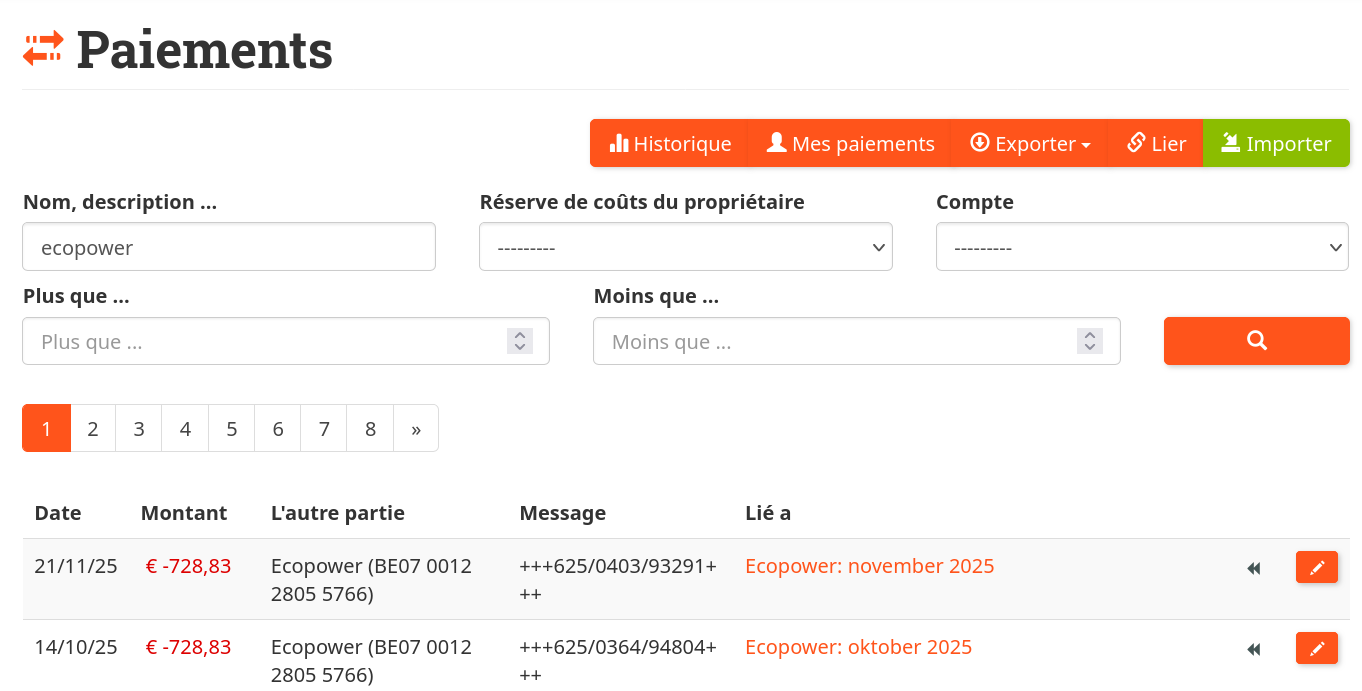This screenshot has height=691, width=1362.
Task: Click the edit pencil on the oktober payment row
Action: (x=1317, y=648)
